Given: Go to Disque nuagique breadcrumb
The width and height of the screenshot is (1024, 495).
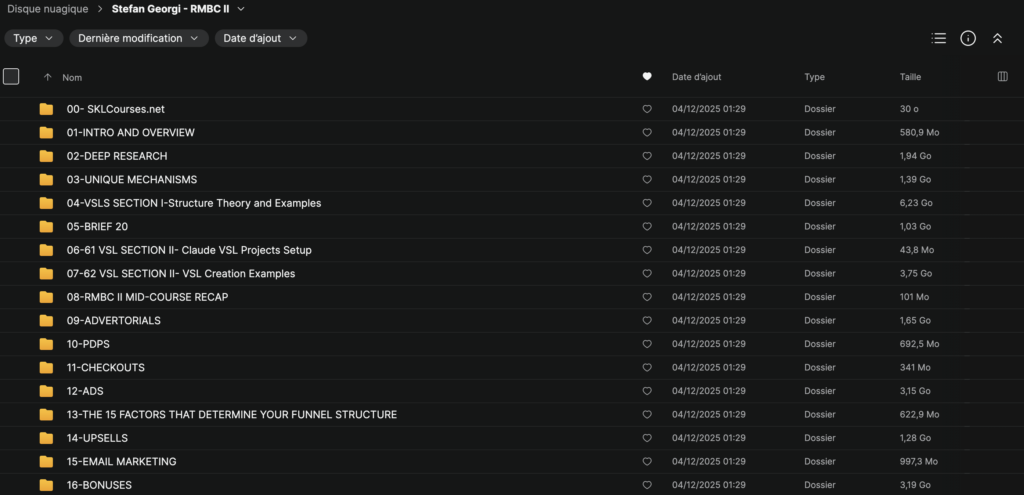Looking at the screenshot, I should coord(46,9).
